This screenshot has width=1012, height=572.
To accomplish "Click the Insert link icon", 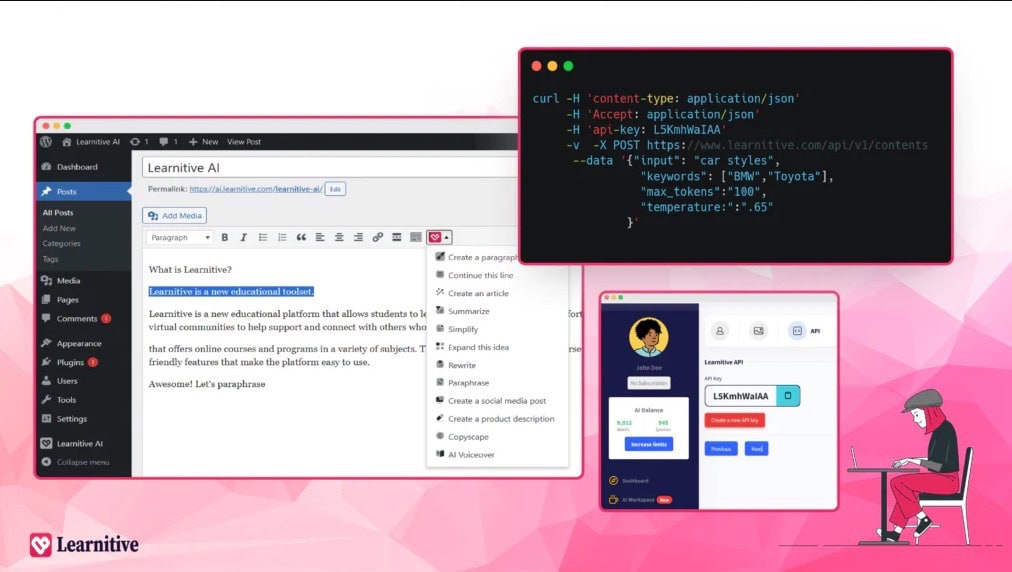I will 377,238.
